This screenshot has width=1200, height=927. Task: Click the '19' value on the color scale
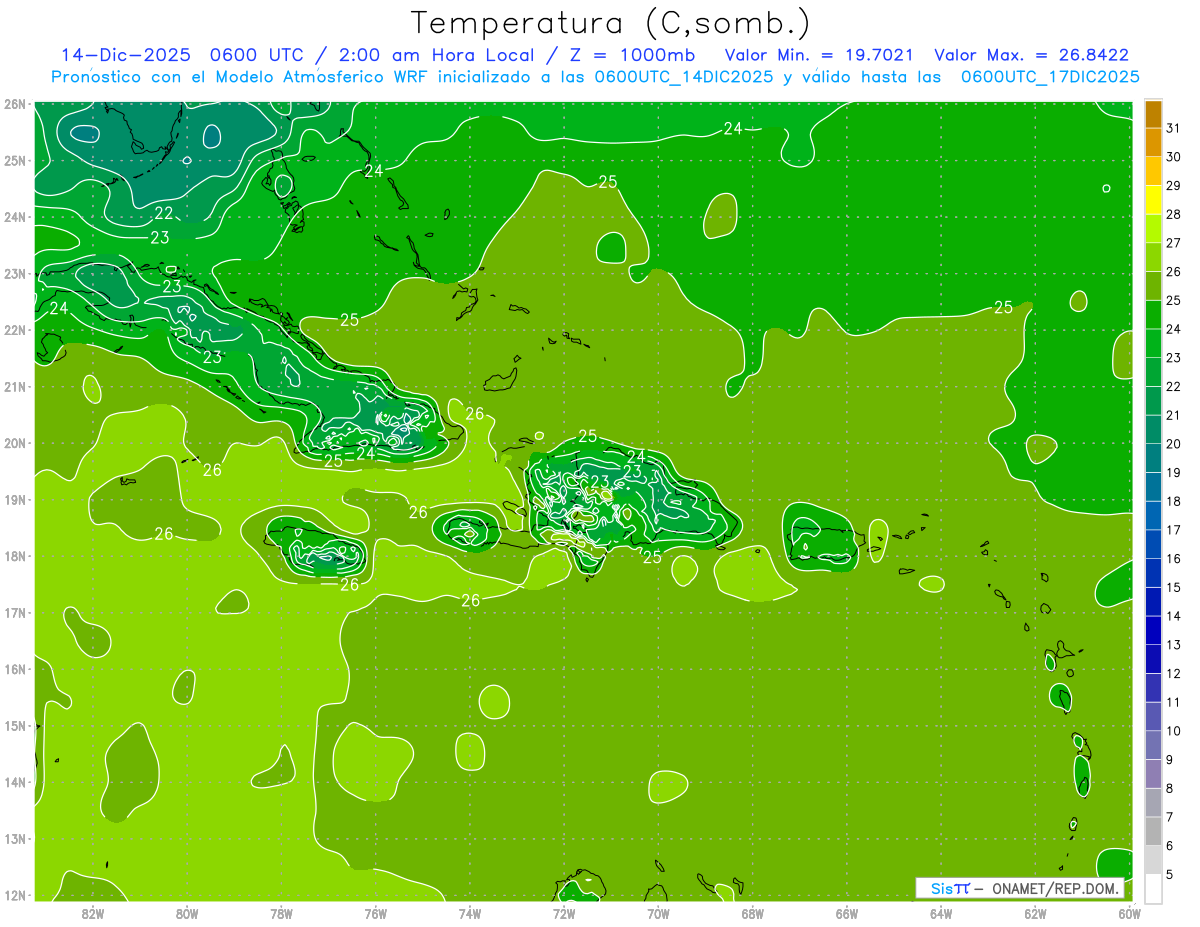[1174, 473]
